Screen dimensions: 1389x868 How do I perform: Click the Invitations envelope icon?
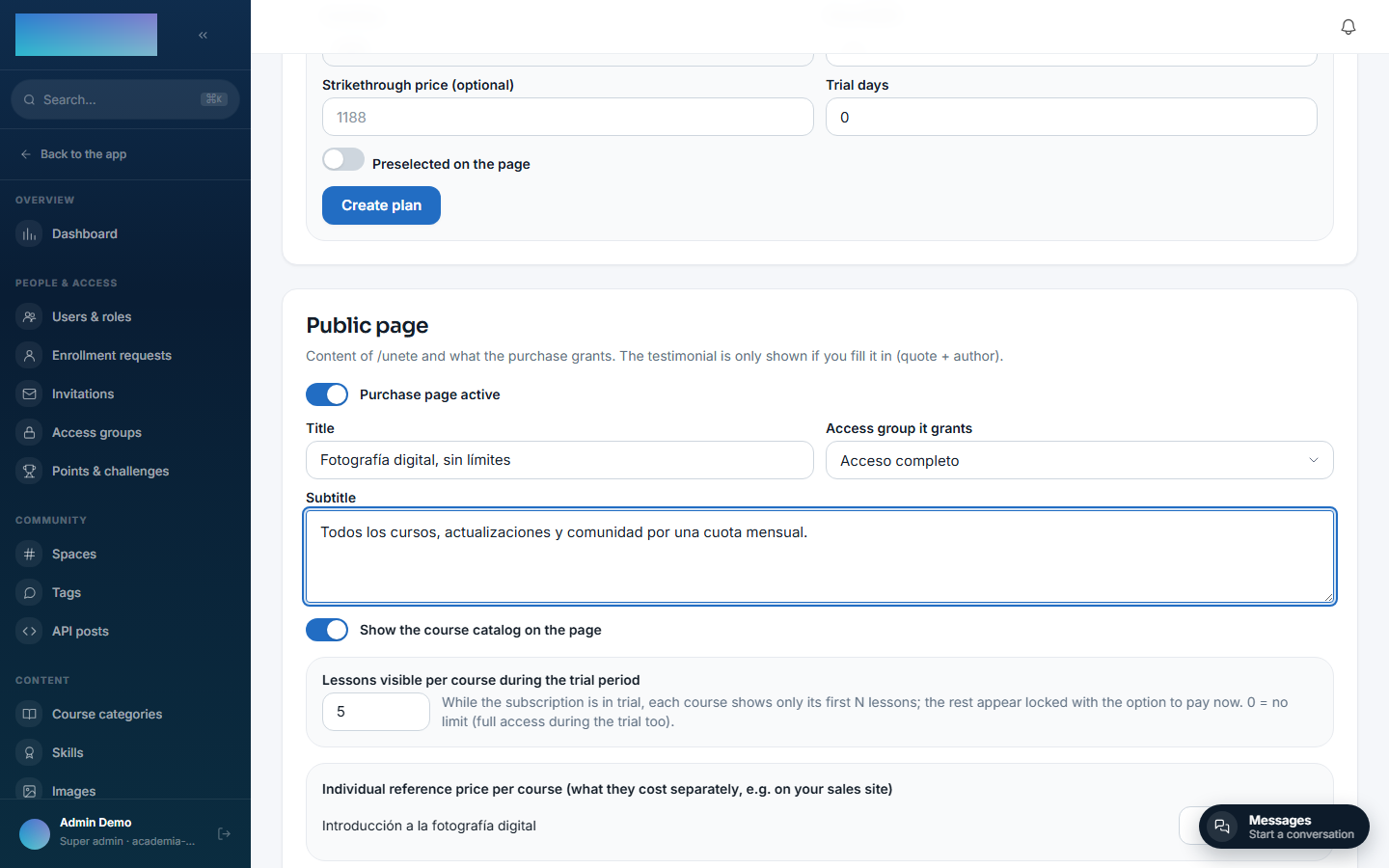[30, 393]
